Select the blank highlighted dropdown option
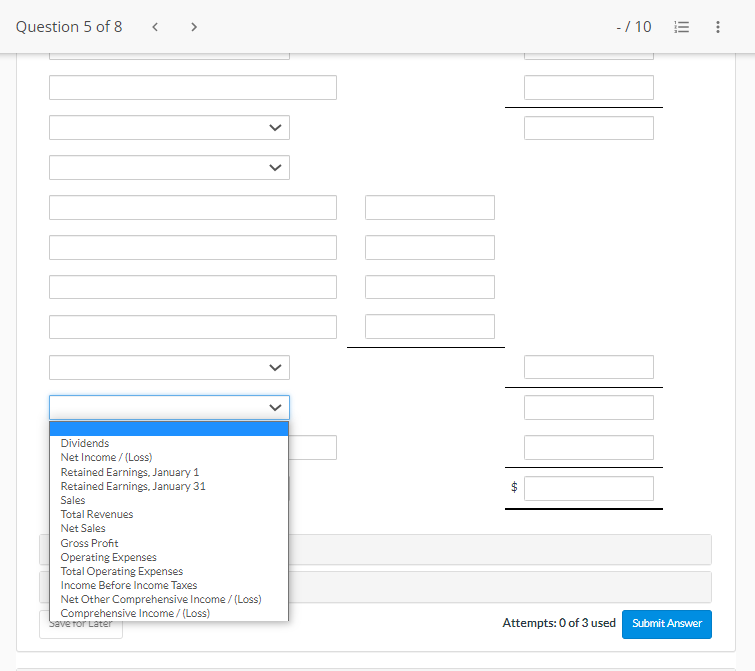 point(169,428)
